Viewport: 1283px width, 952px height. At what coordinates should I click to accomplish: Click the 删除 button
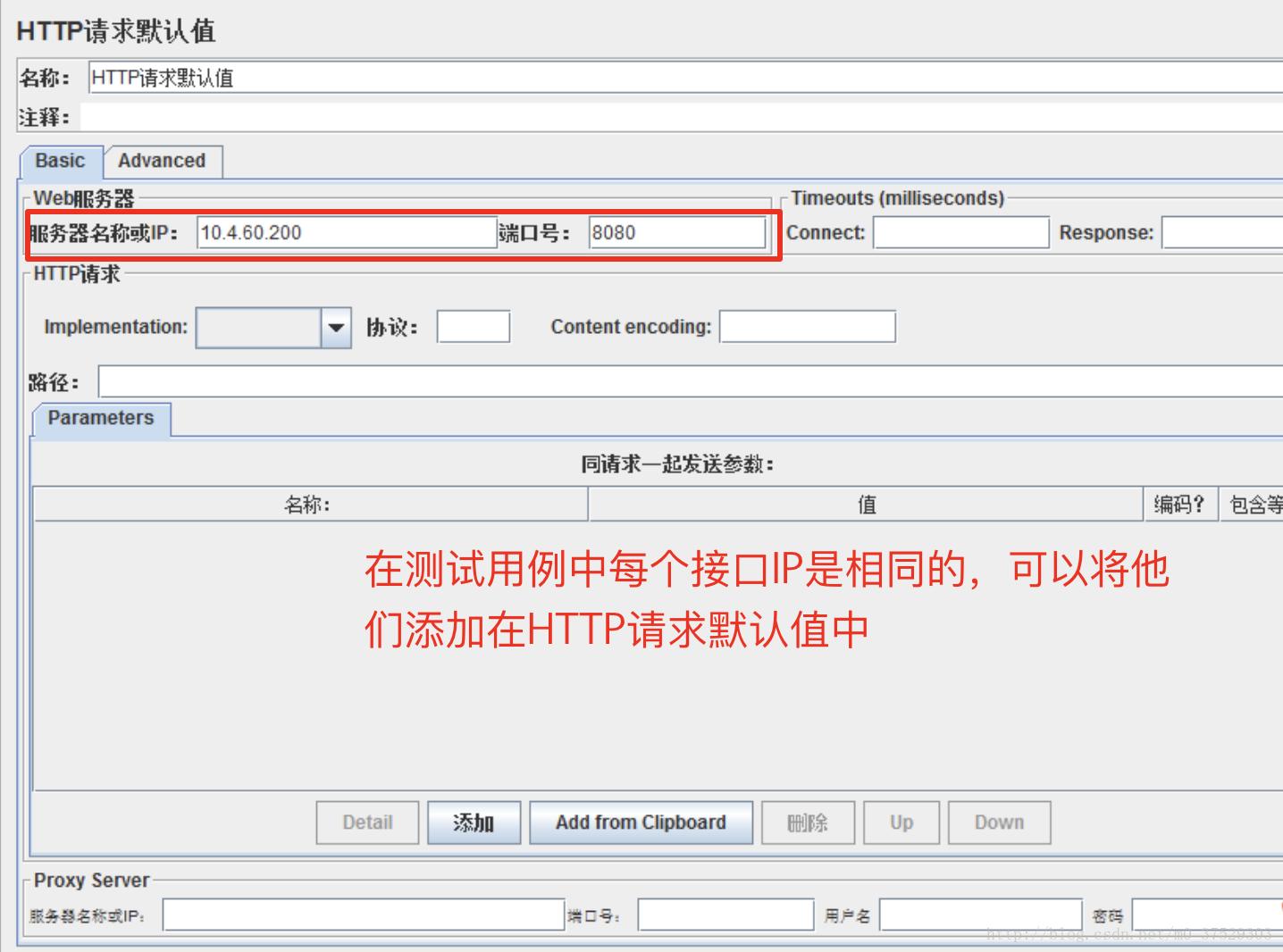click(x=807, y=822)
